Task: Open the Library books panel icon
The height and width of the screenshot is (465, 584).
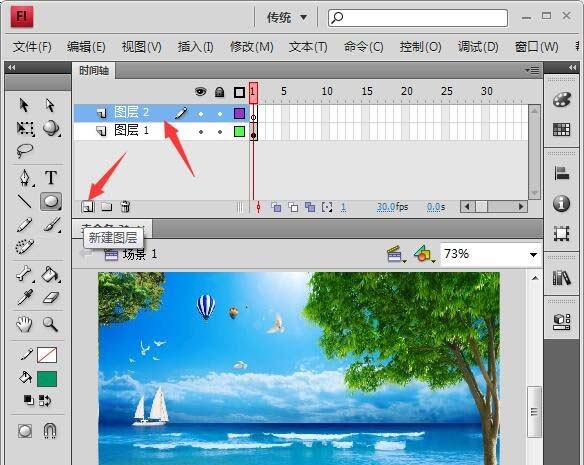Action: [x=562, y=278]
